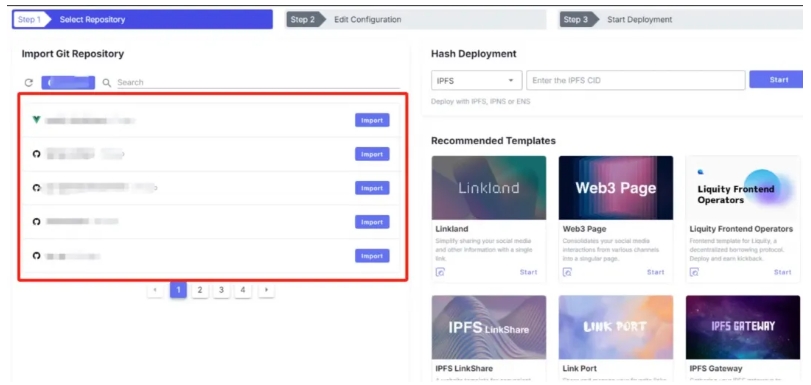Go to previous page of repositories
The height and width of the screenshot is (385, 811).
pos(155,290)
